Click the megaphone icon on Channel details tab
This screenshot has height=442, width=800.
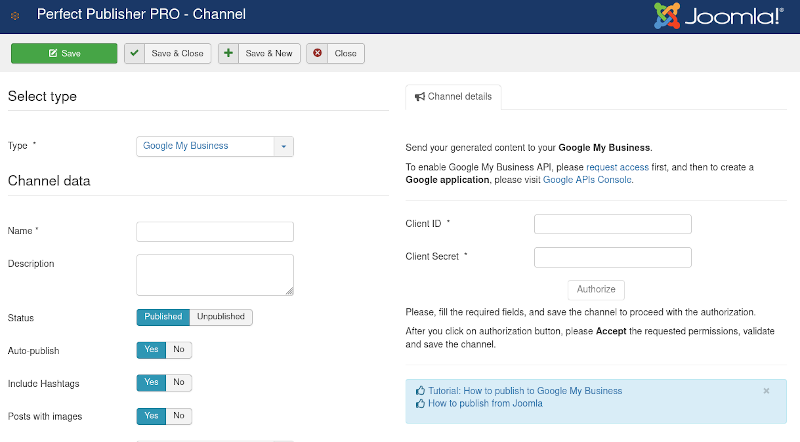tap(419, 96)
